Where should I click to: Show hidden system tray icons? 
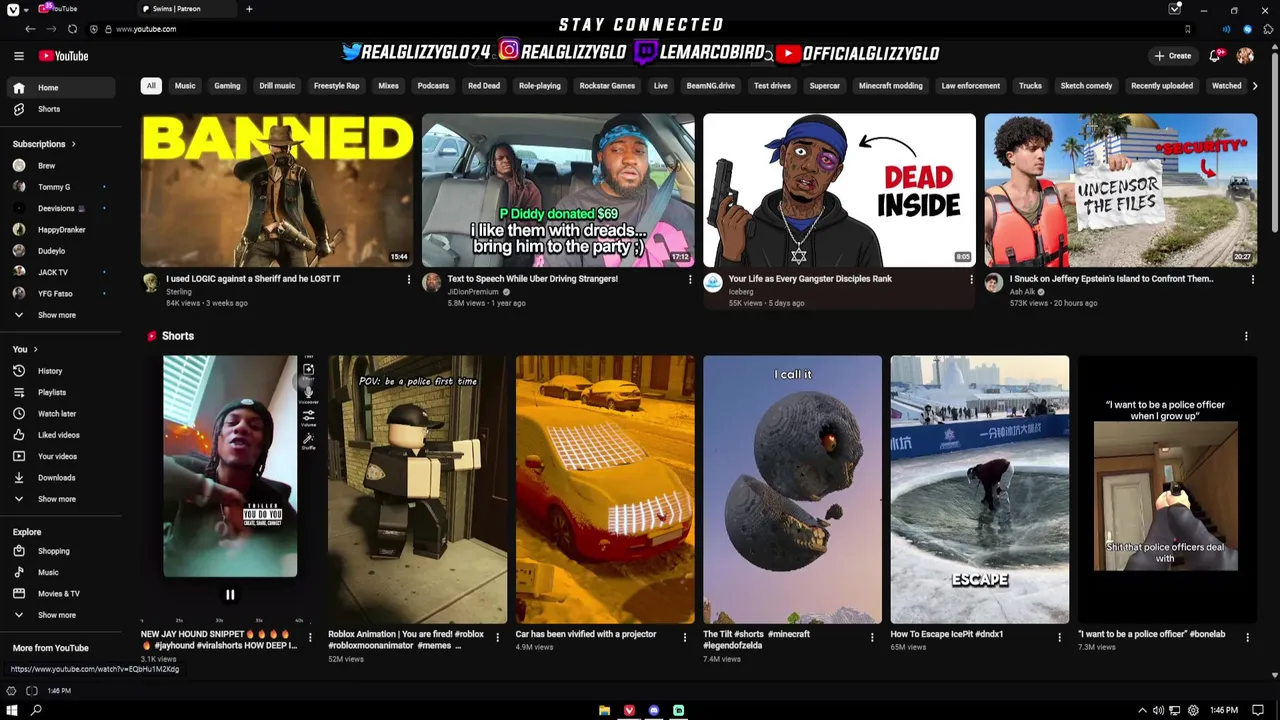click(1142, 710)
